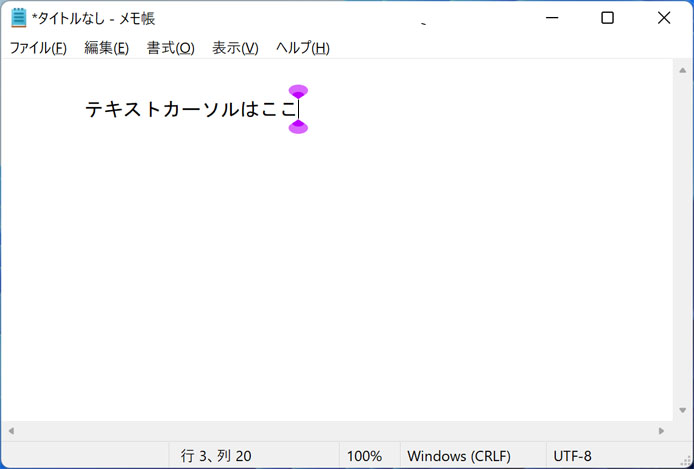The height and width of the screenshot is (469, 694).
Task: Click the vertical scrollbar up arrow
Action: tap(682, 70)
